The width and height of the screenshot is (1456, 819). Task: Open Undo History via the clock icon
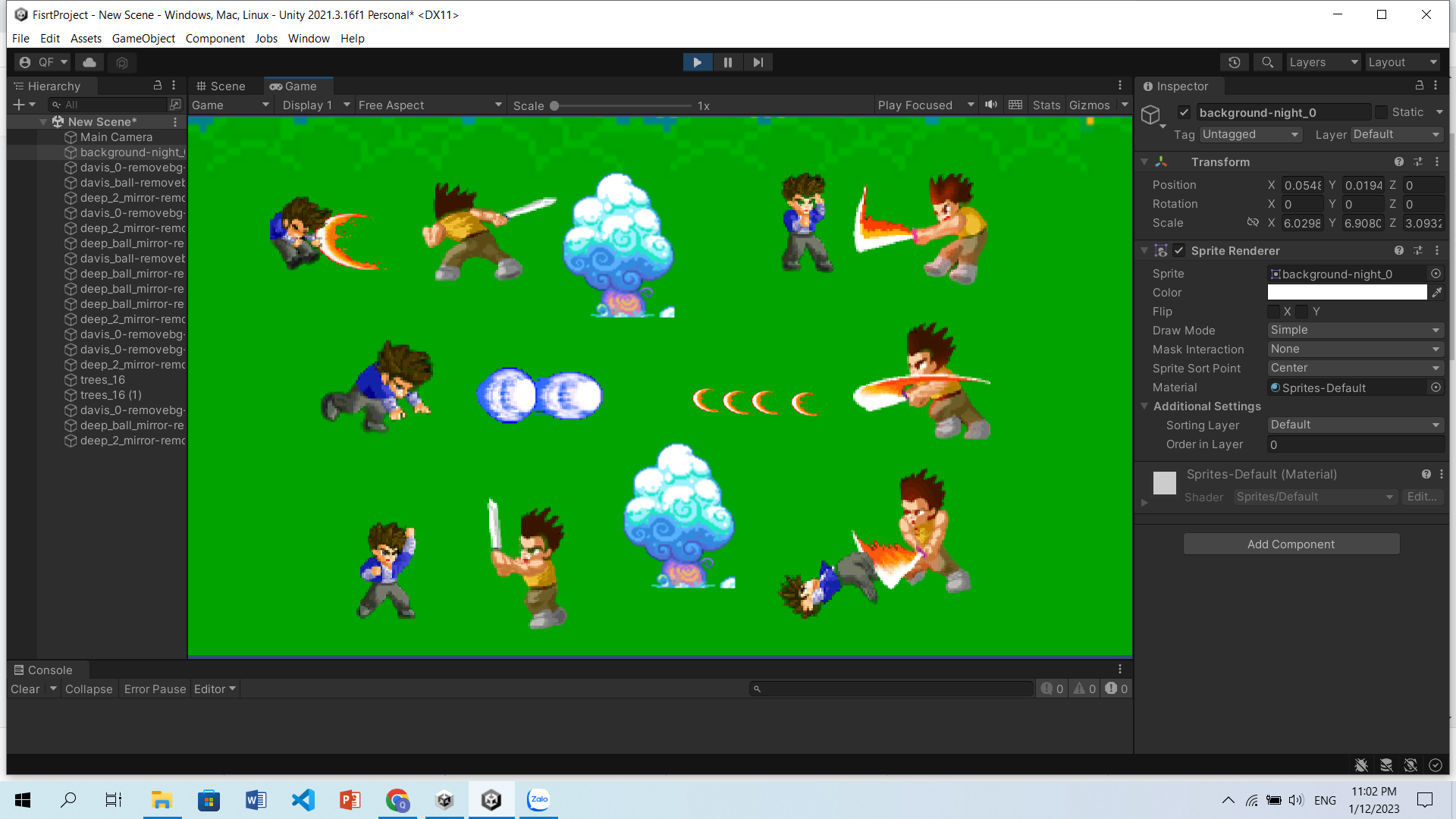(1234, 61)
